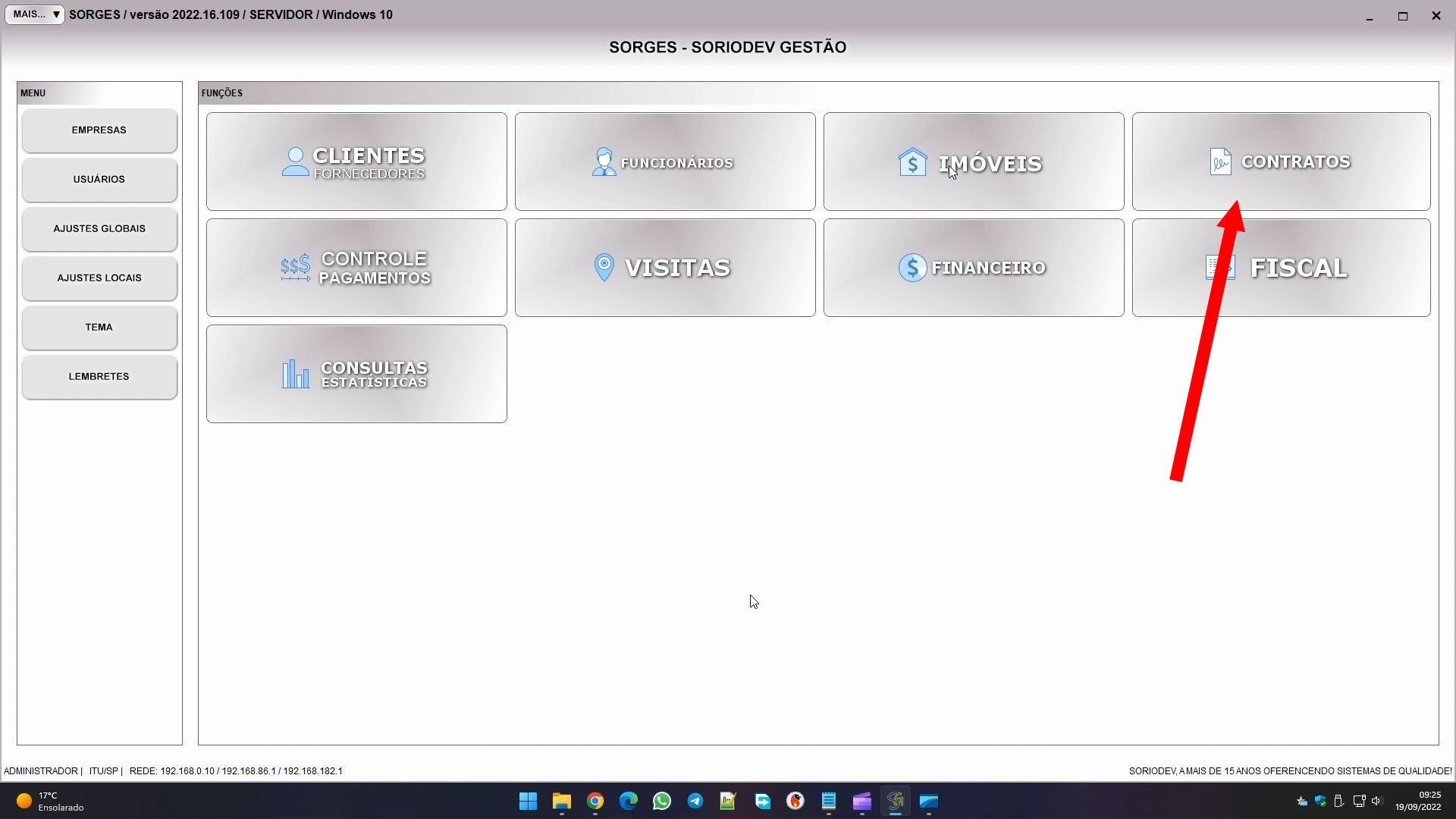Open the green notepad editor taskbar icon

pyautogui.click(x=729, y=801)
